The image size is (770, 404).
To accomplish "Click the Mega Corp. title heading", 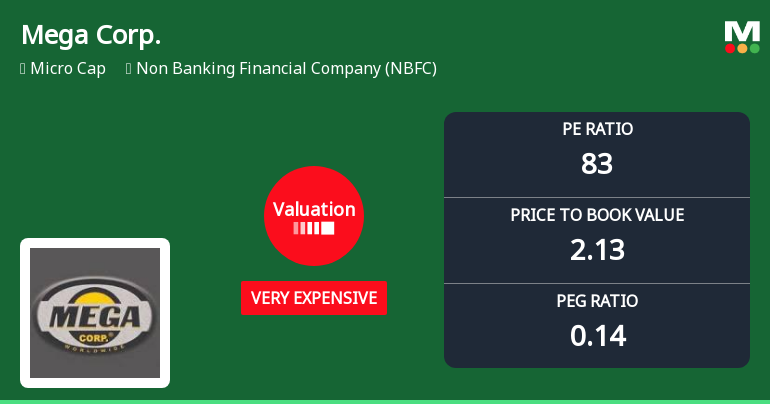I will 91,35.
